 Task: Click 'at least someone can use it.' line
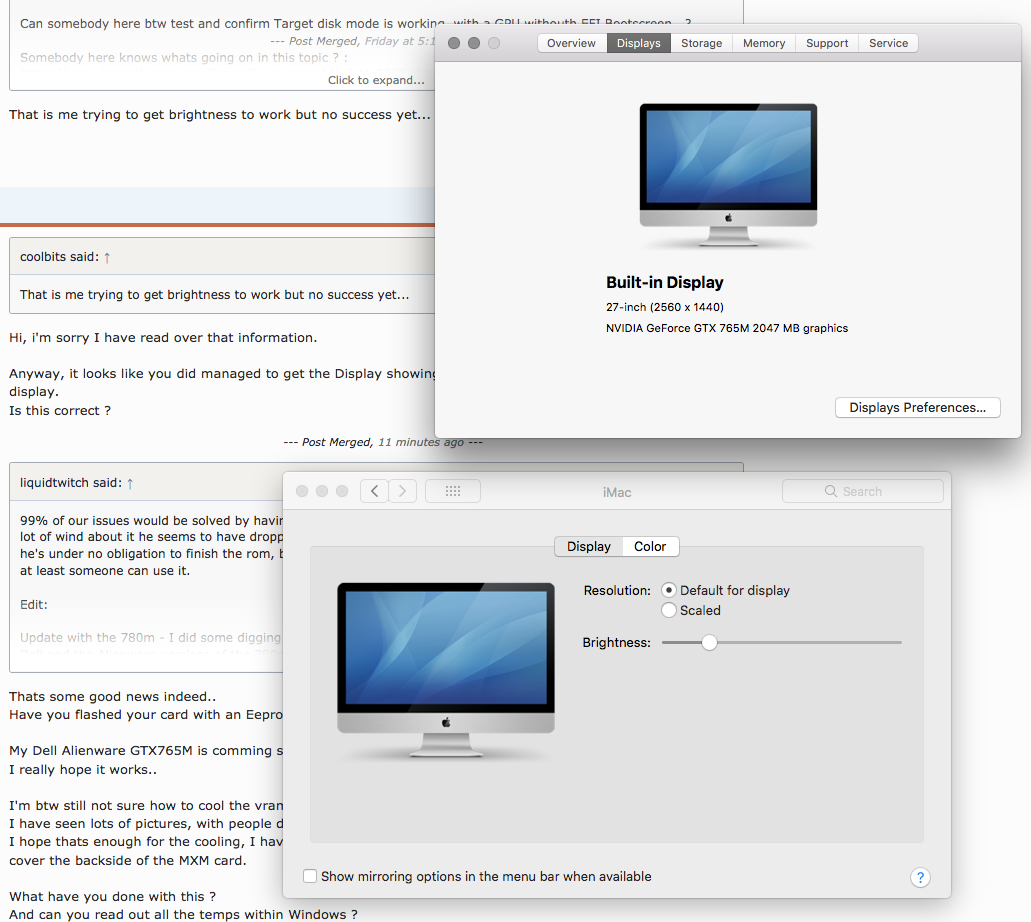coord(105,571)
